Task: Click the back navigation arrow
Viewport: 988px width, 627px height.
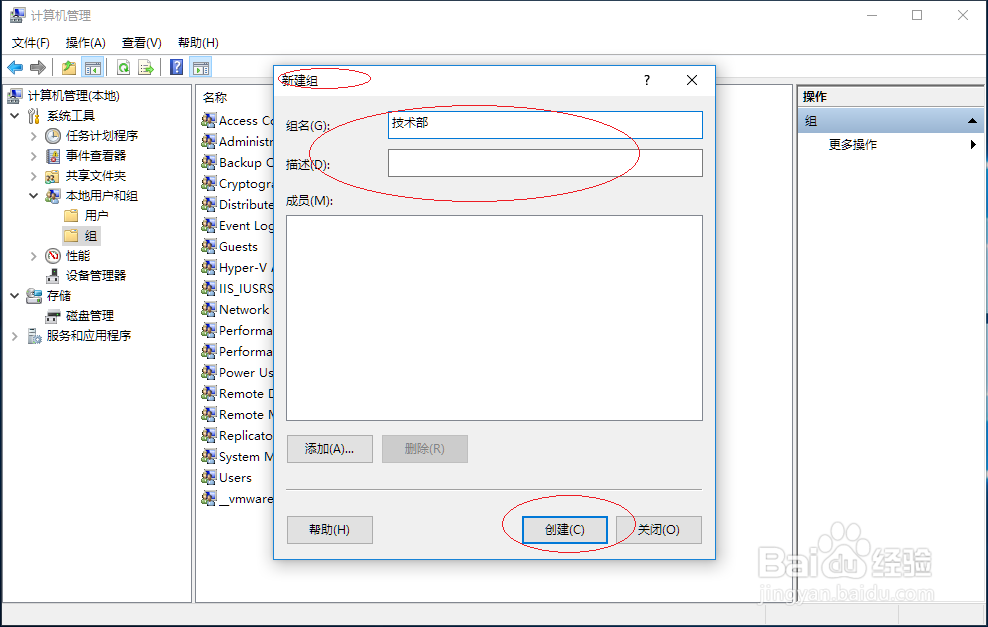Action: pyautogui.click(x=14, y=67)
